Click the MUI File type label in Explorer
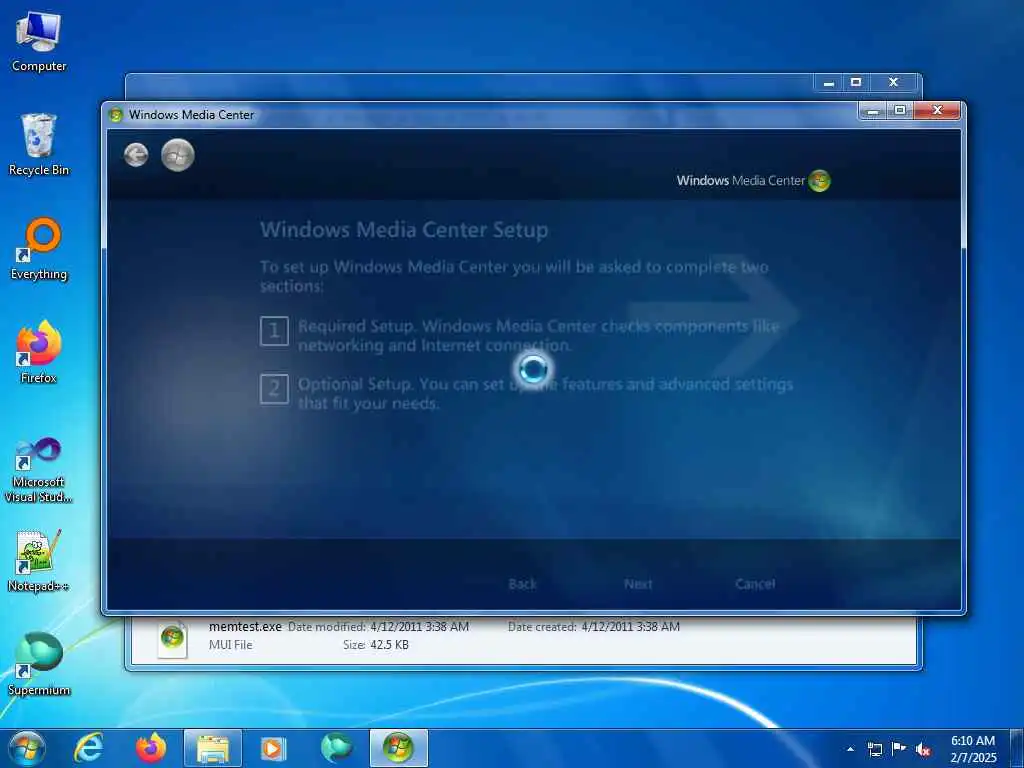The image size is (1024, 768). click(231, 645)
